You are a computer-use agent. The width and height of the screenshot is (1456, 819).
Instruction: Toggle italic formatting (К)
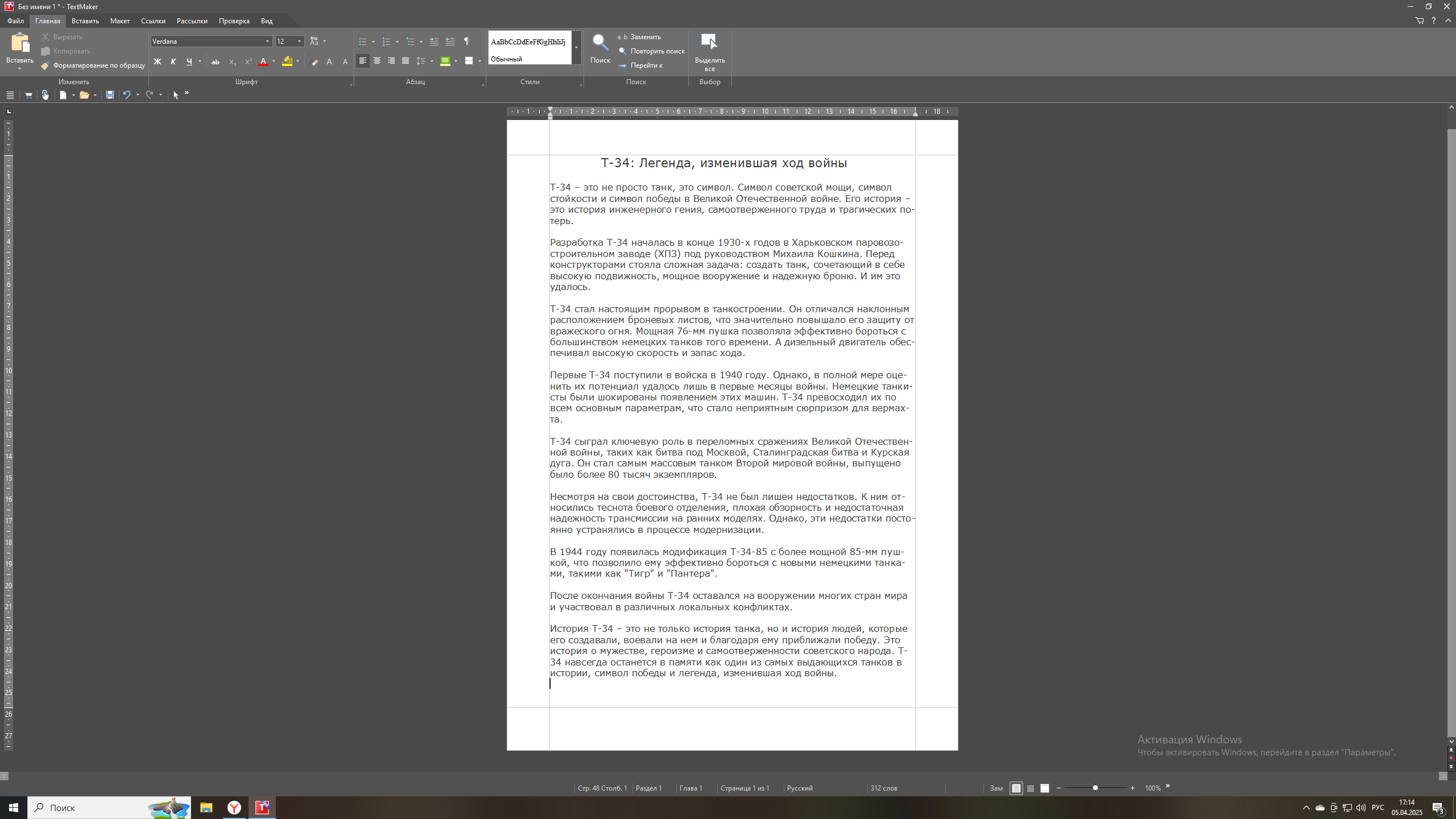click(173, 61)
